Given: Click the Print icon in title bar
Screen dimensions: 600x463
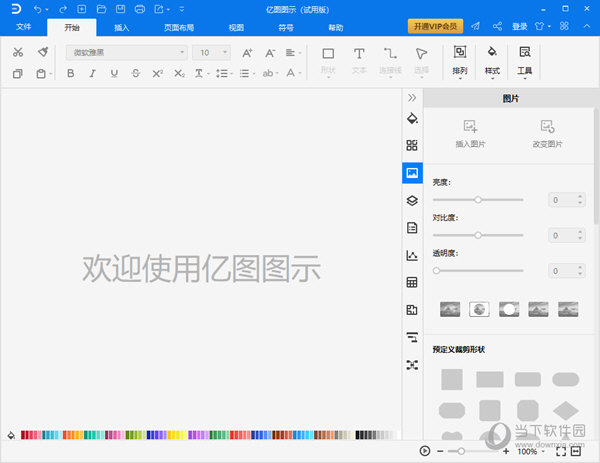Looking at the screenshot, I should point(140,9).
